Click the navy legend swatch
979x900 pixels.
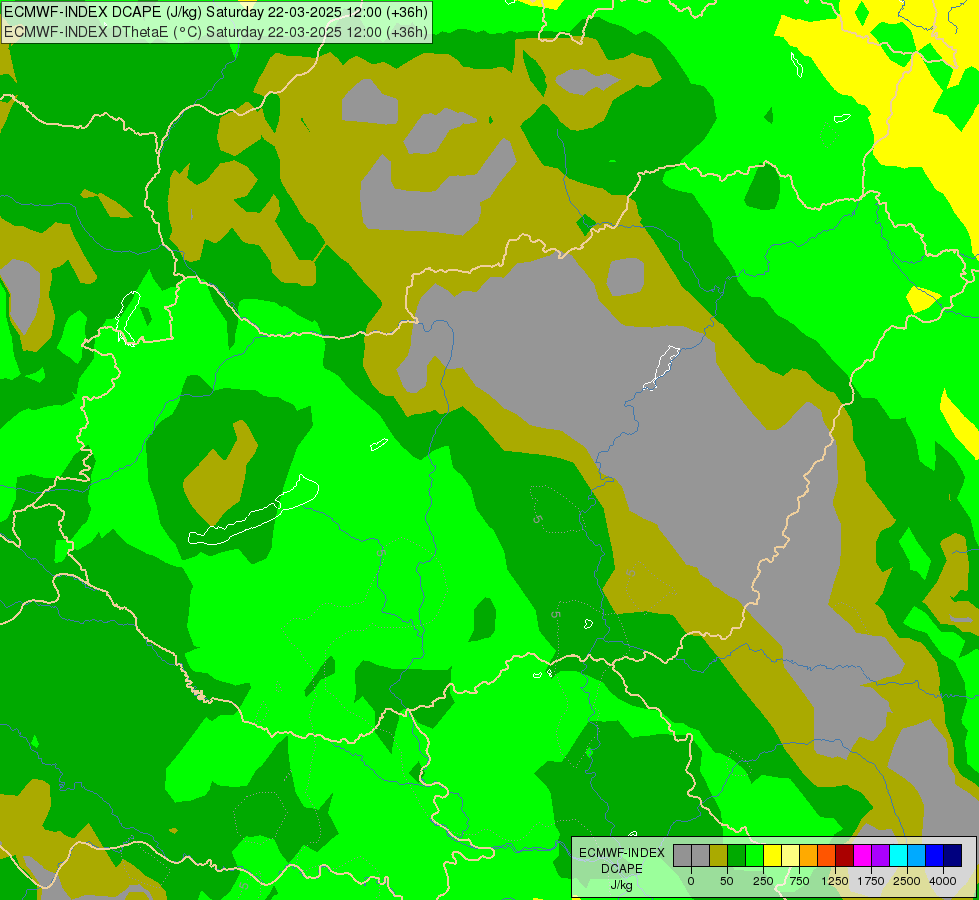tap(953, 855)
